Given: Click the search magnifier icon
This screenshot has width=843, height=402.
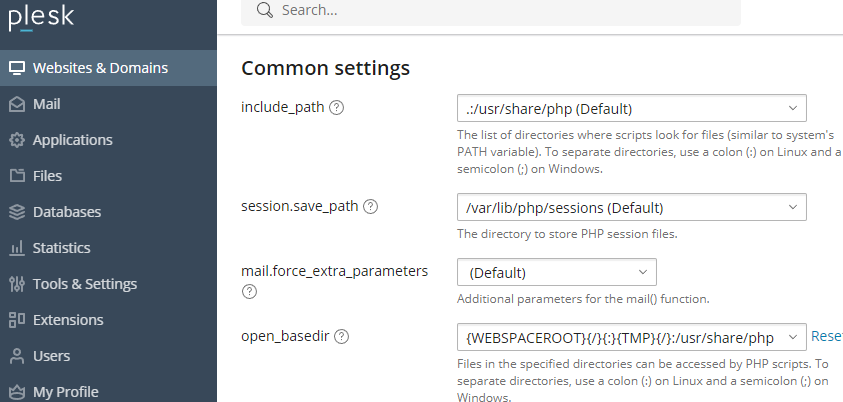Looking at the screenshot, I should tap(264, 10).
